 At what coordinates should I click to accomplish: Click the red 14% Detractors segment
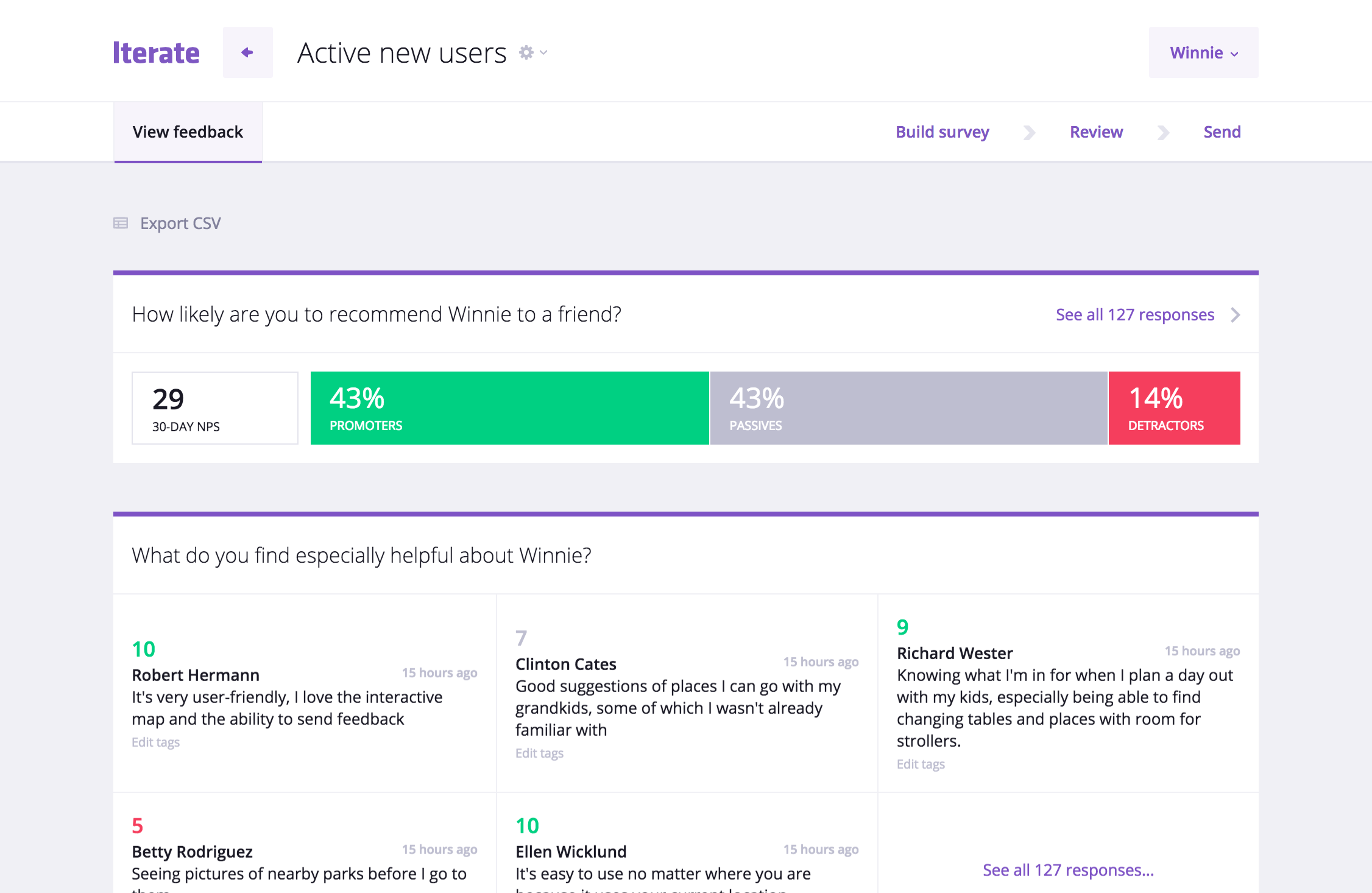point(1174,408)
